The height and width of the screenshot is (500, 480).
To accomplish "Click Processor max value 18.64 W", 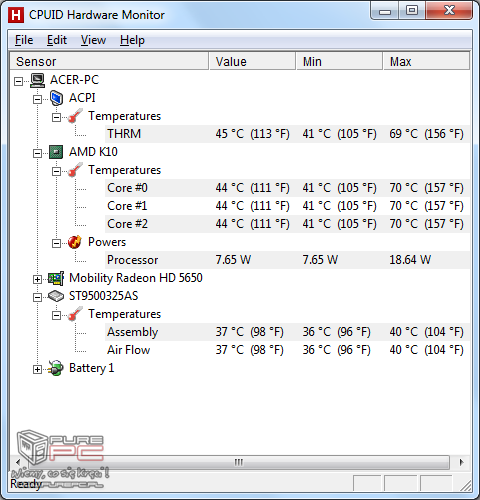I will [410, 260].
